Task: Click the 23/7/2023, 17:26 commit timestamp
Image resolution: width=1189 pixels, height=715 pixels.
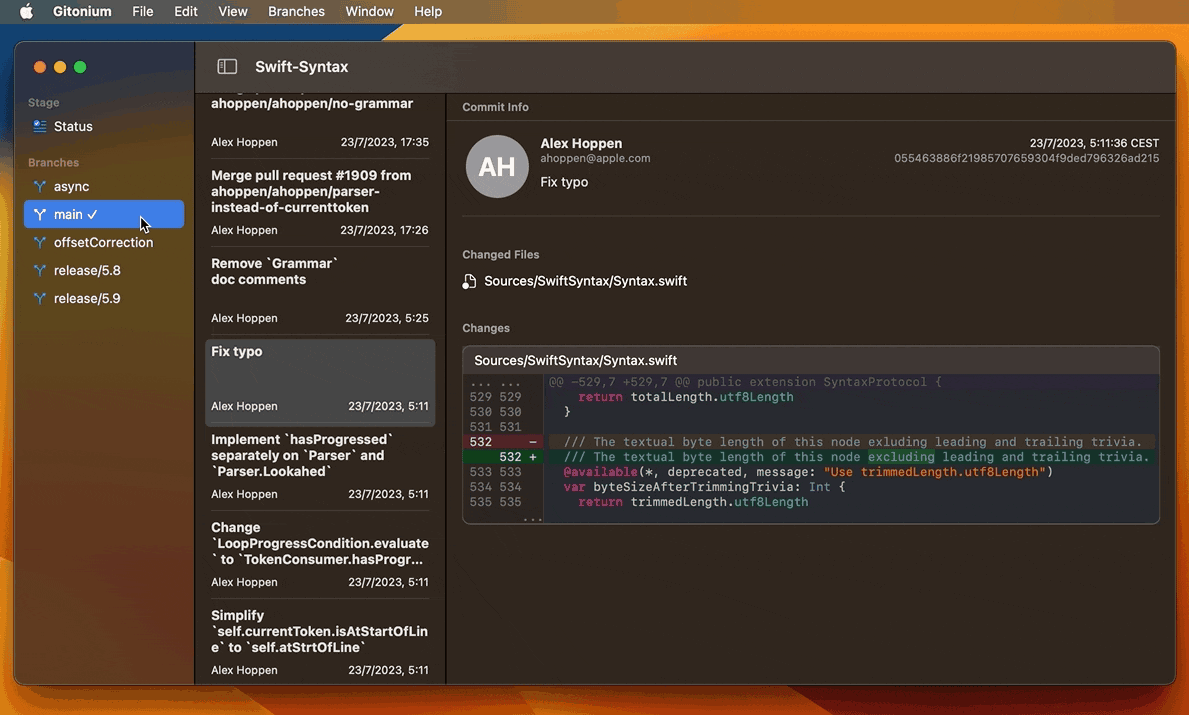Action: point(384,230)
